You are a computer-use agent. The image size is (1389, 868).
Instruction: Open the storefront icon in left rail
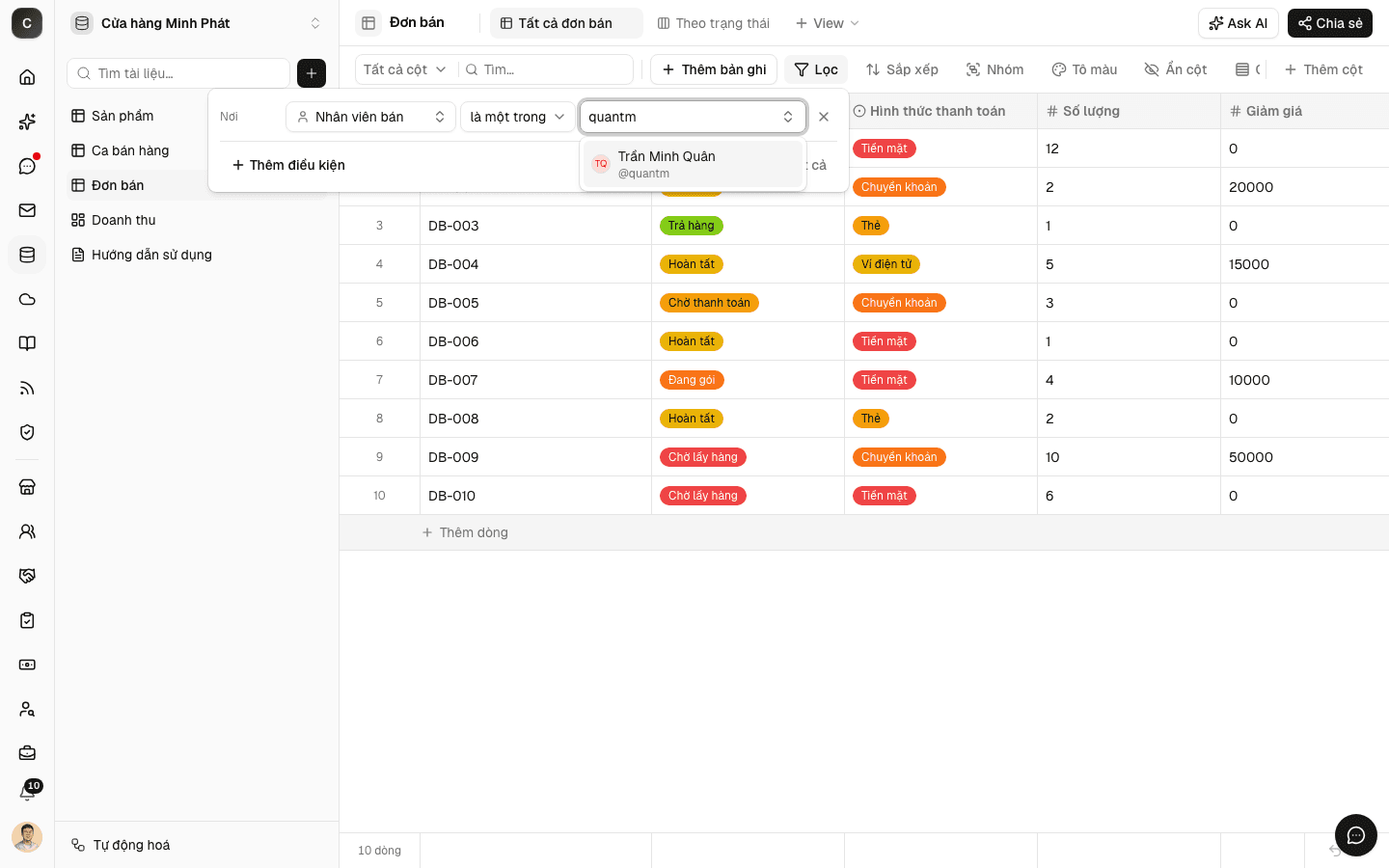(27, 487)
